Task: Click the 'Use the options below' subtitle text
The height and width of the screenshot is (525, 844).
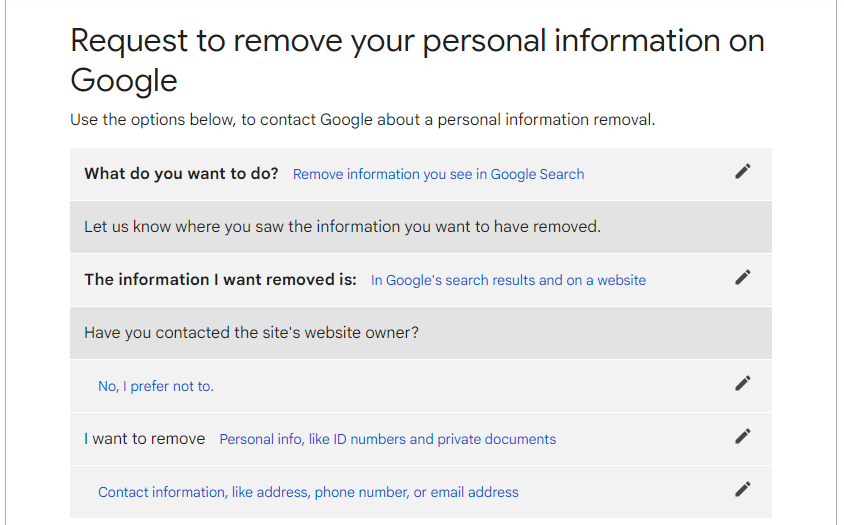Action: tap(362, 120)
